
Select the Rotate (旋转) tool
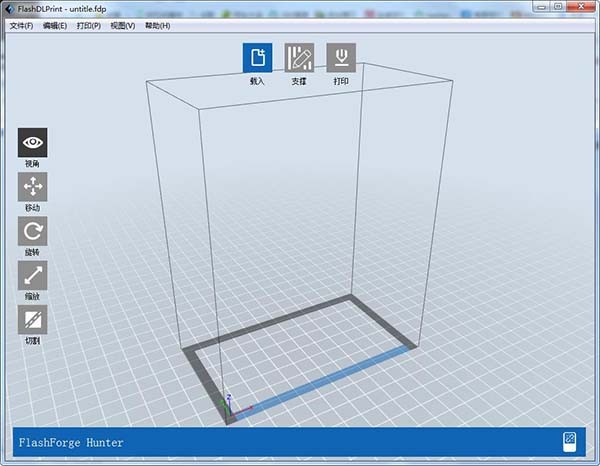click(x=33, y=231)
